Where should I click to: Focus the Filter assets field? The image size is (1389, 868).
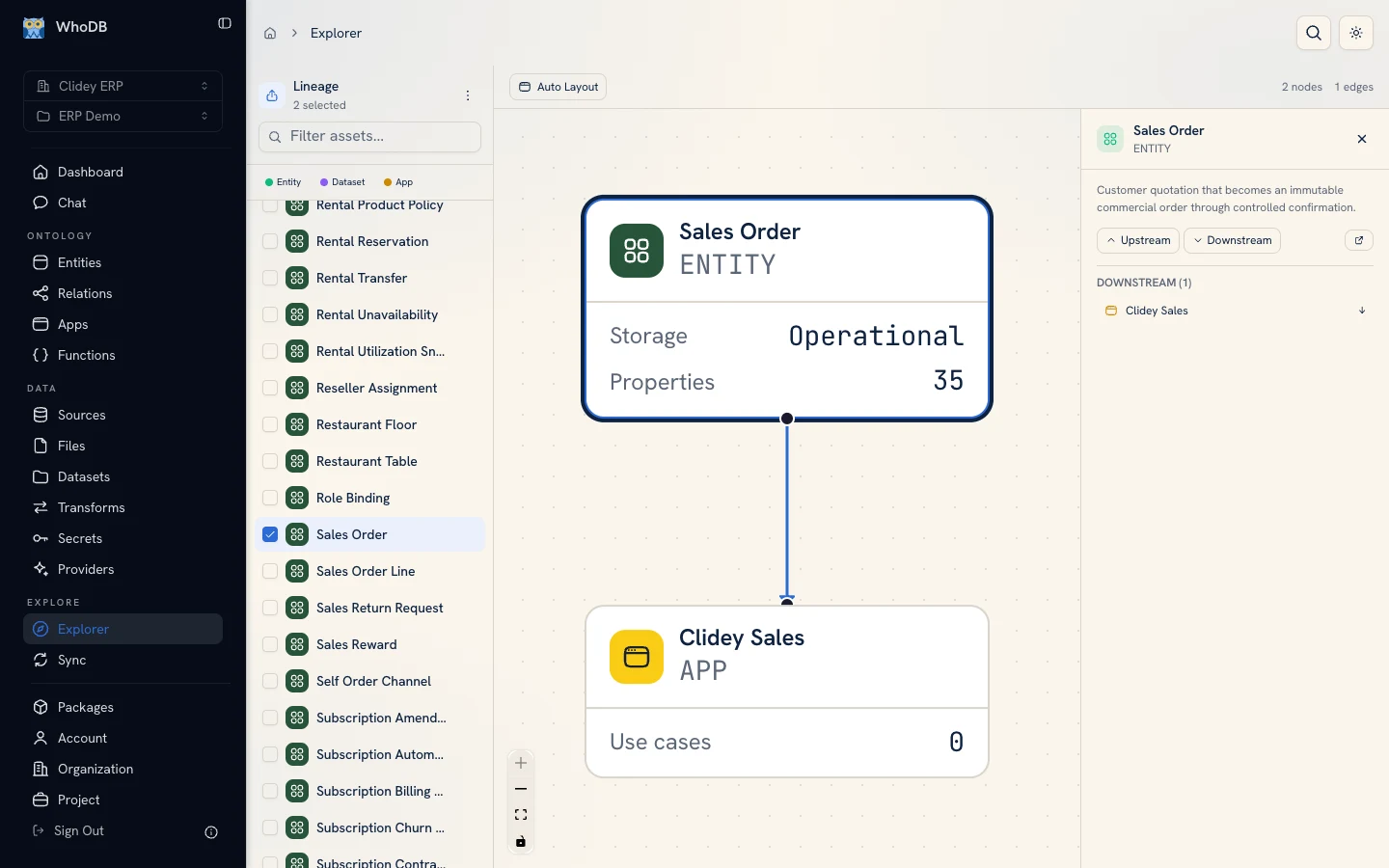click(x=369, y=136)
